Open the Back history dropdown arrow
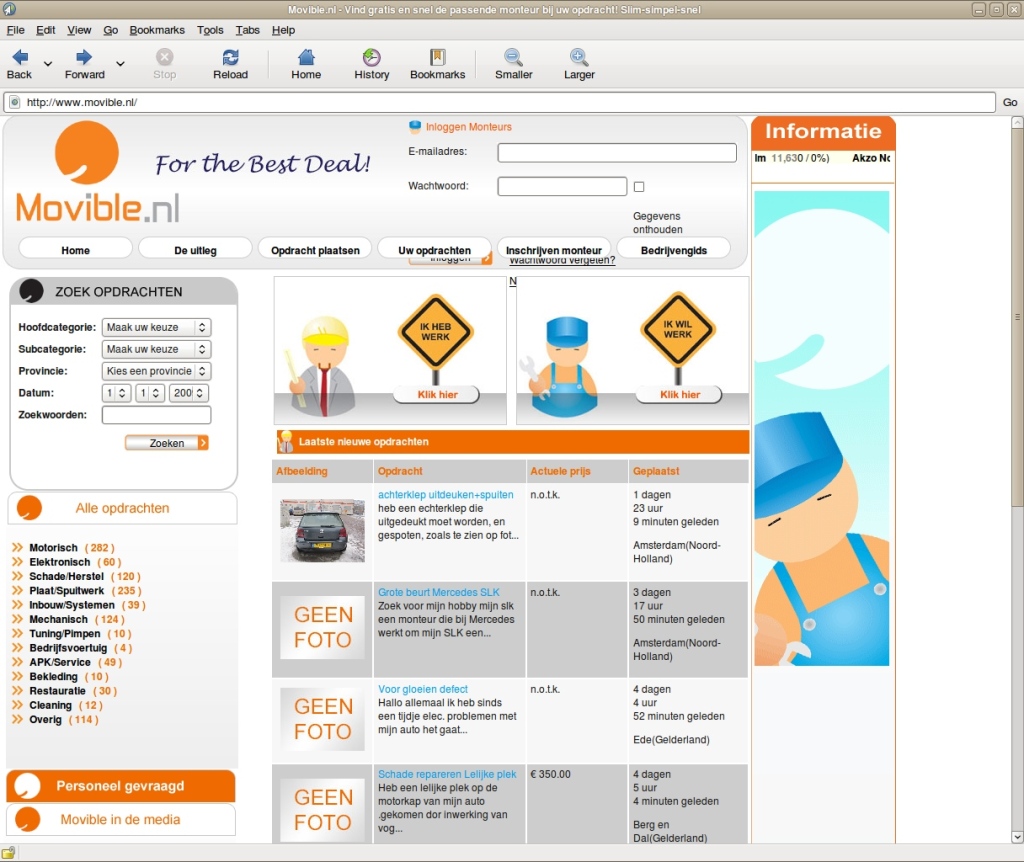 [48, 63]
